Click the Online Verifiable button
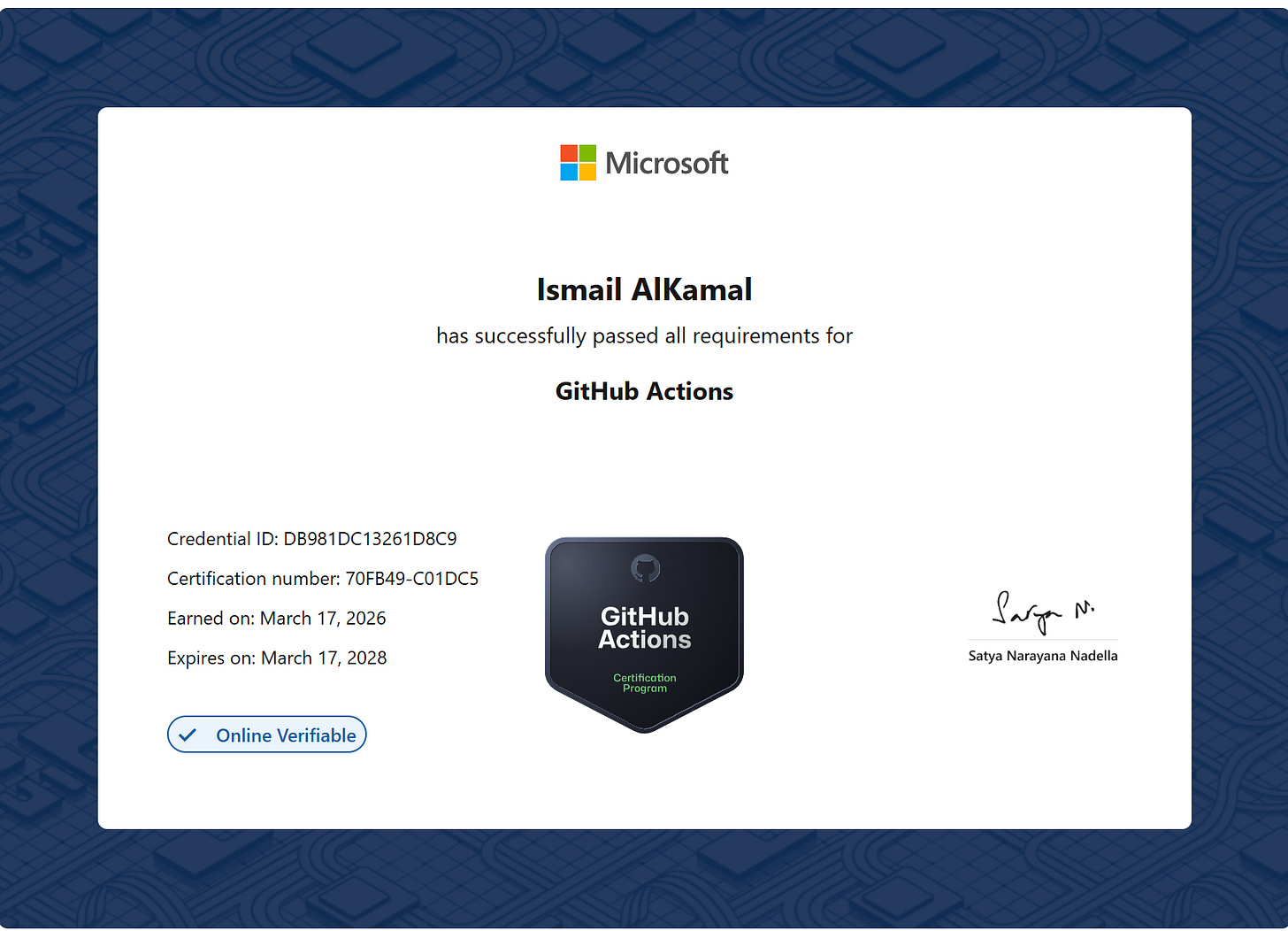1288x931 pixels. pos(267,735)
